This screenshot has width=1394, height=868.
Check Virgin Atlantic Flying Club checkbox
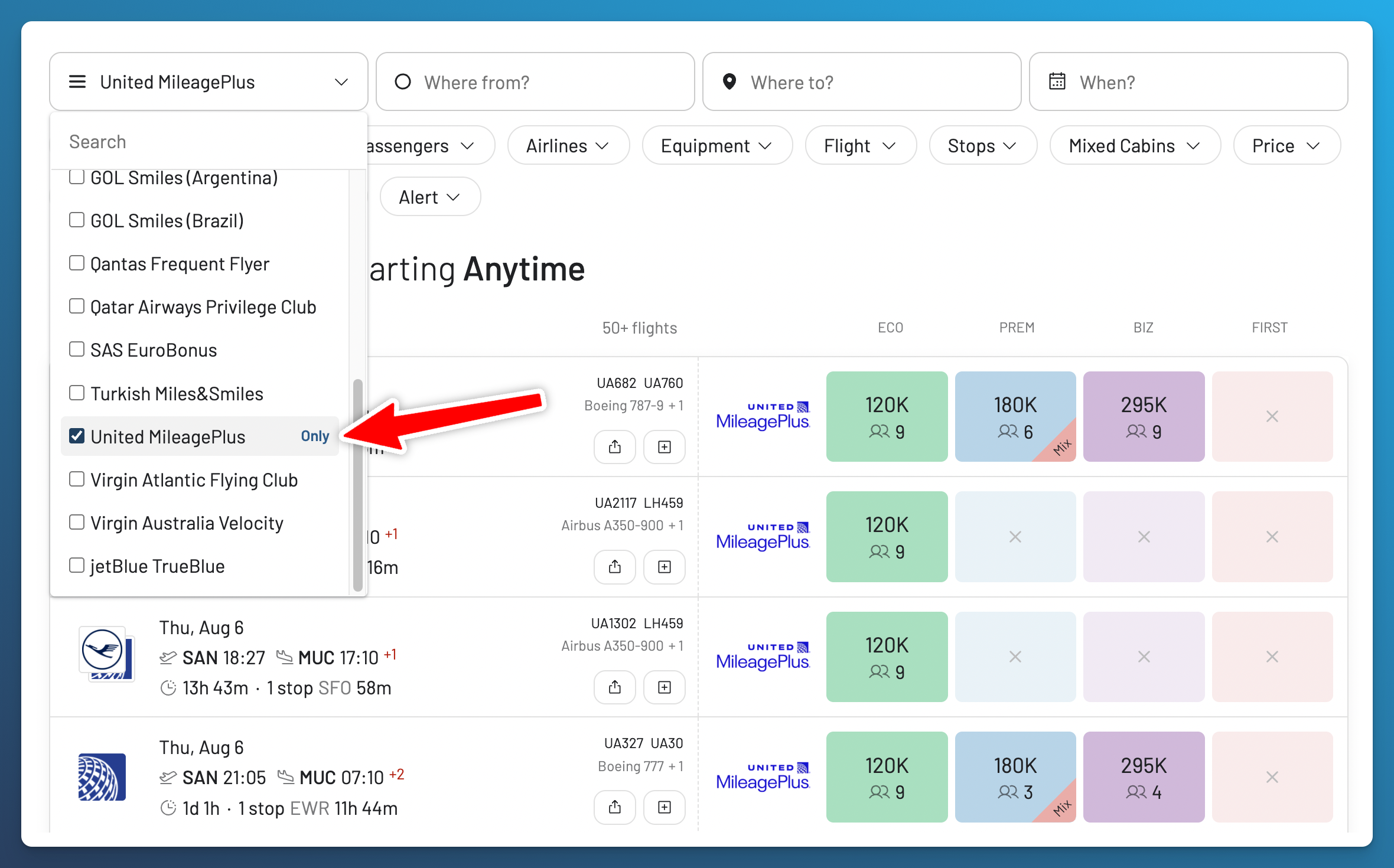coord(77,479)
